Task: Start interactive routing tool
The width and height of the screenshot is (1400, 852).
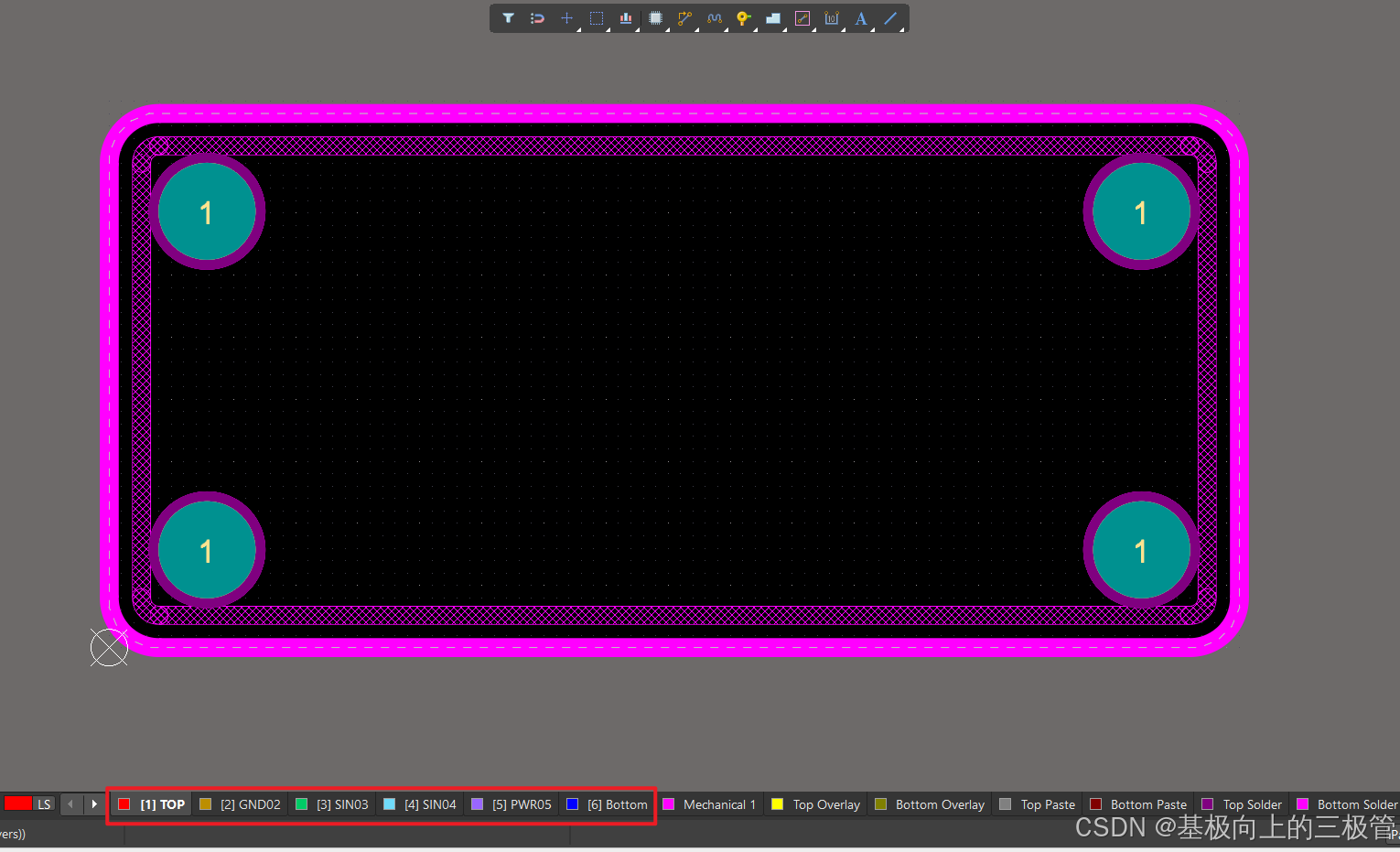Action: coord(684,18)
